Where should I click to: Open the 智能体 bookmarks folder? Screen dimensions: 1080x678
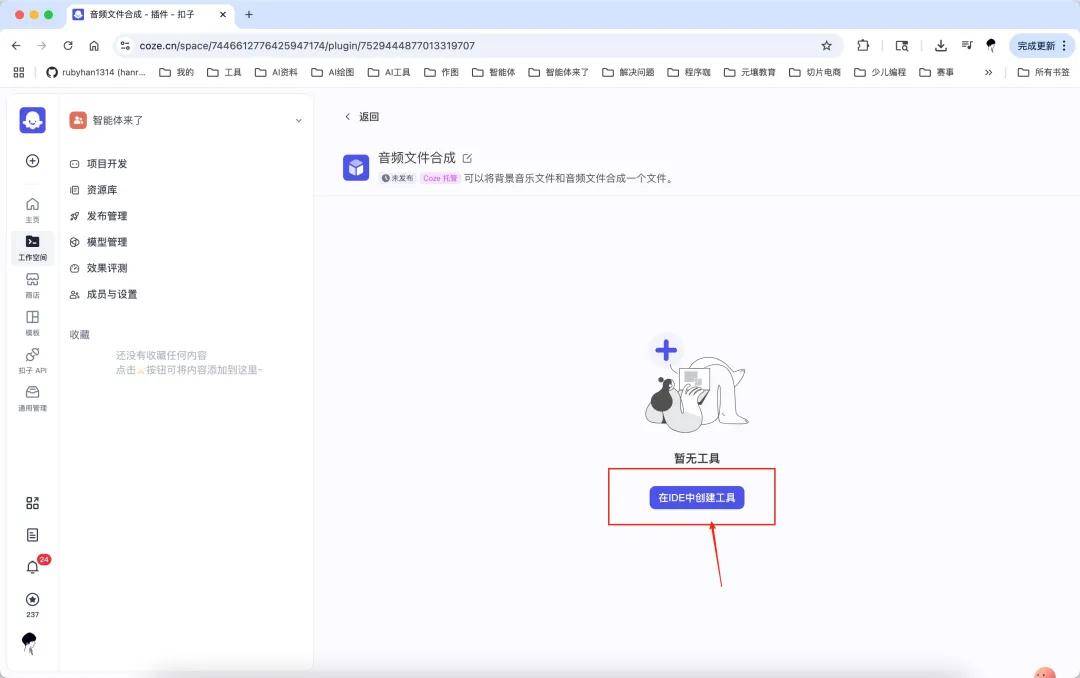click(494, 72)
